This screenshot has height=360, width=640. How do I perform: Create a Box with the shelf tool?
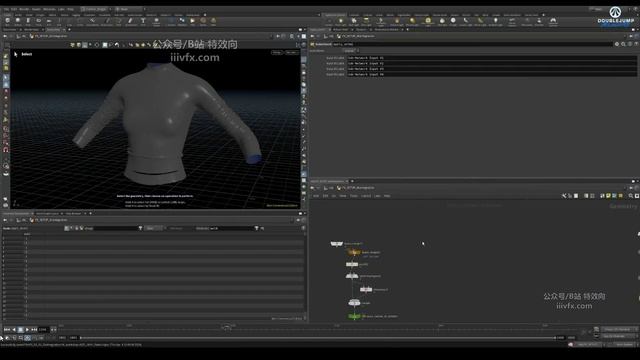[x=7, y=21]
